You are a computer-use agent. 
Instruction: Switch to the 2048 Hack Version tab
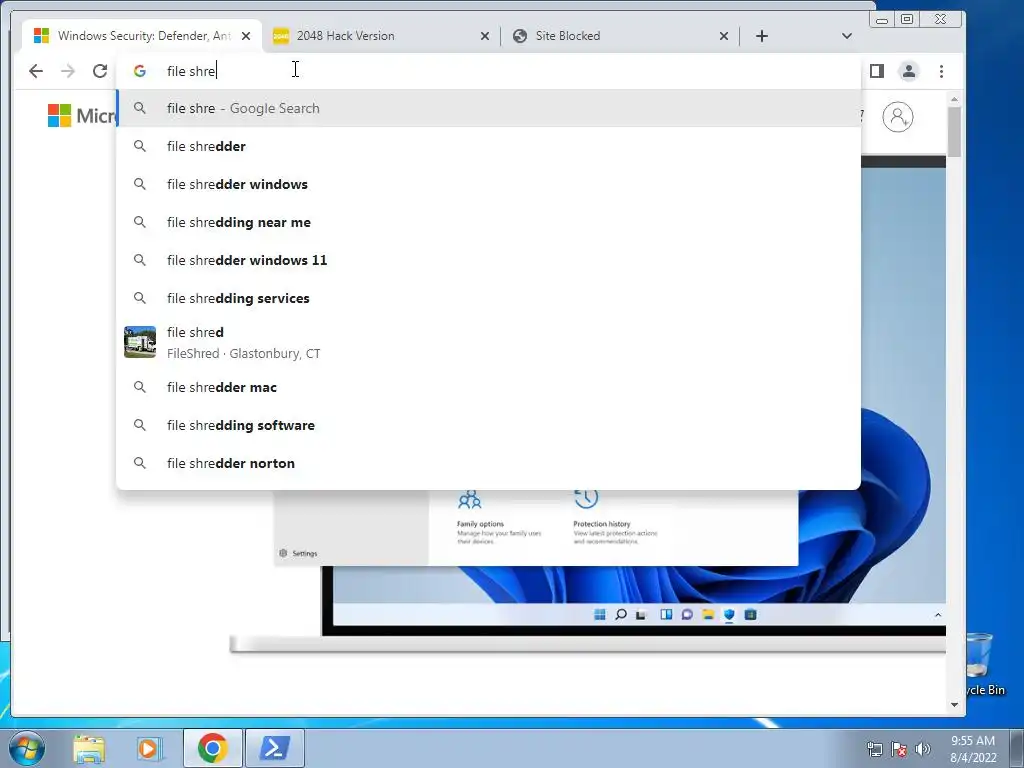[382, 36]
